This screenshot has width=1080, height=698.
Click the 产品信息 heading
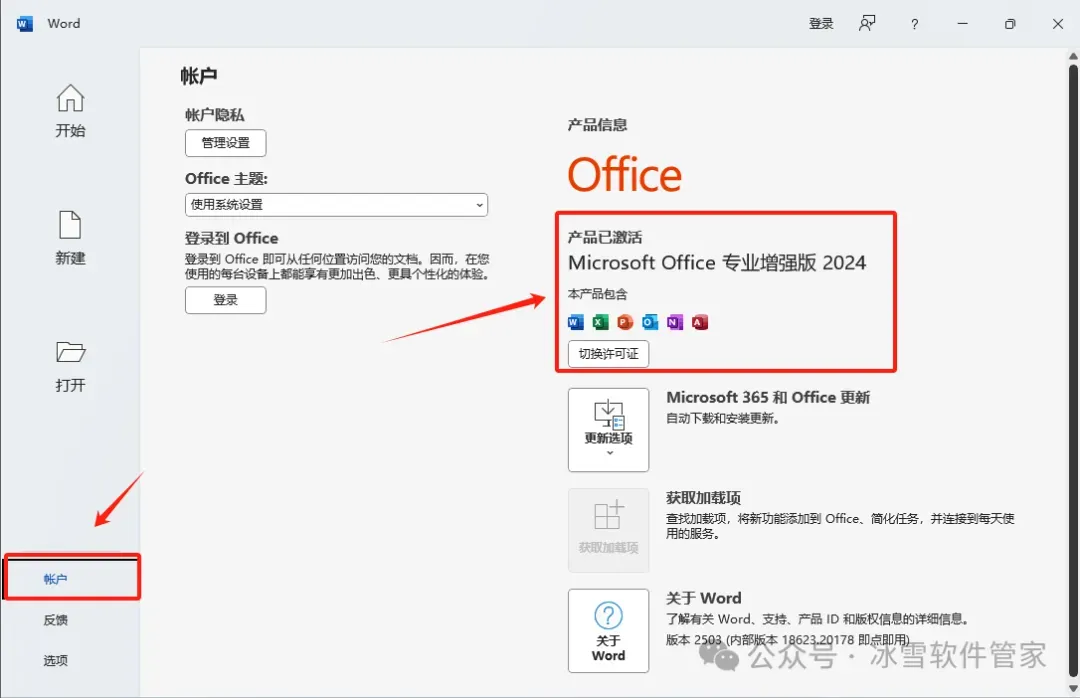point(597,125)
